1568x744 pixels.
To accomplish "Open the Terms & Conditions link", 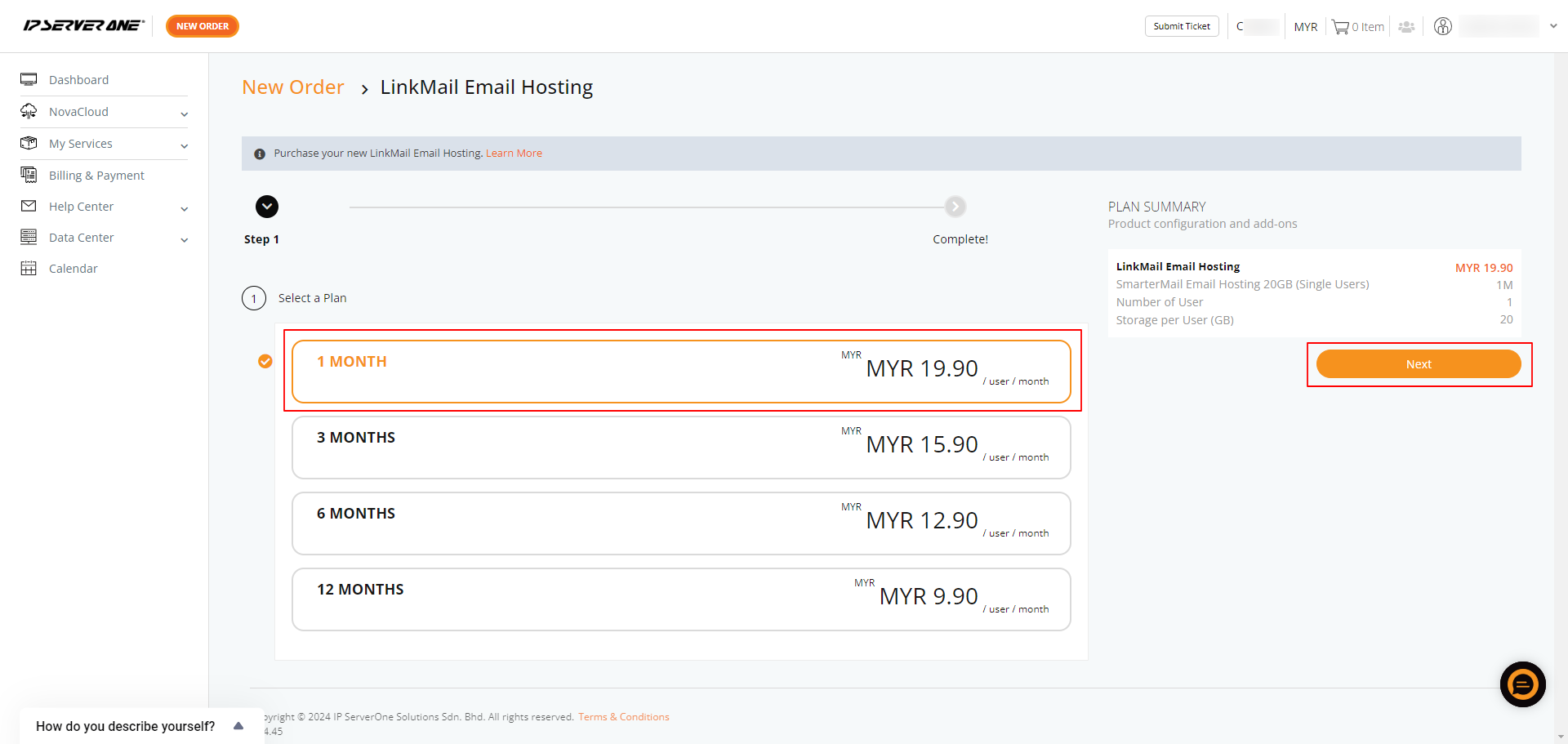I will [624, 717].
